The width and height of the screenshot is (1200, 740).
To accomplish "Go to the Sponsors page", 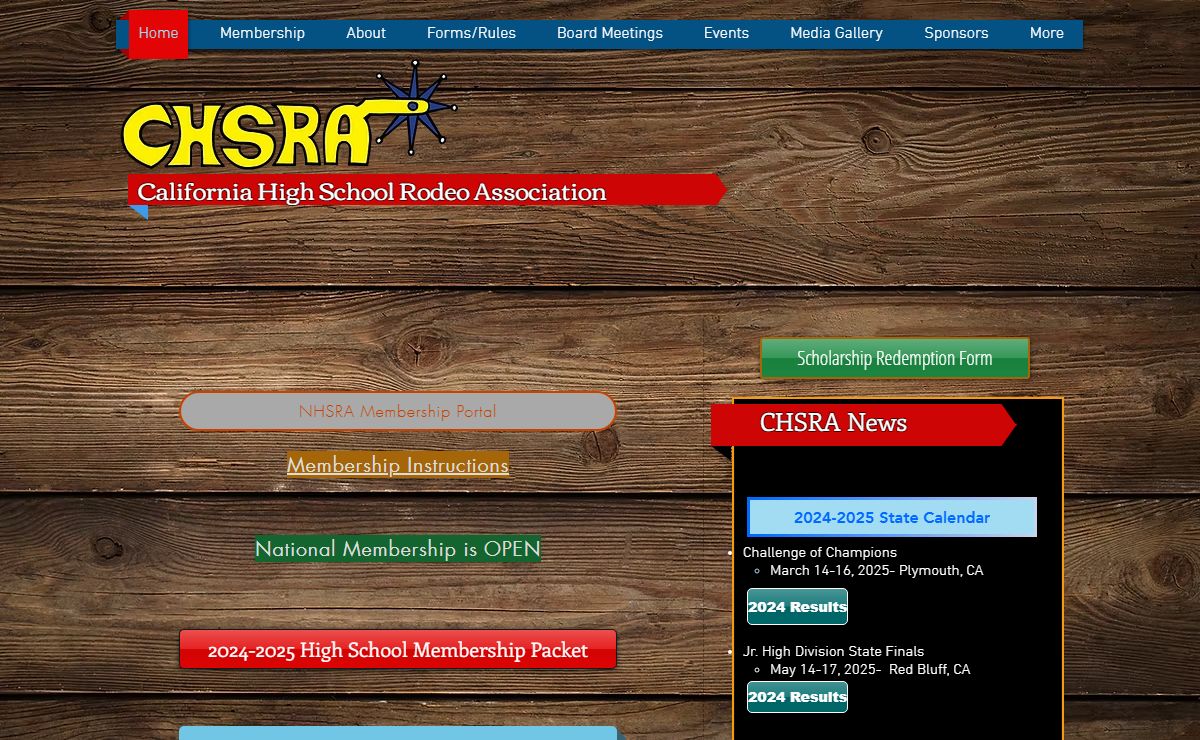I will click(956, 34).
